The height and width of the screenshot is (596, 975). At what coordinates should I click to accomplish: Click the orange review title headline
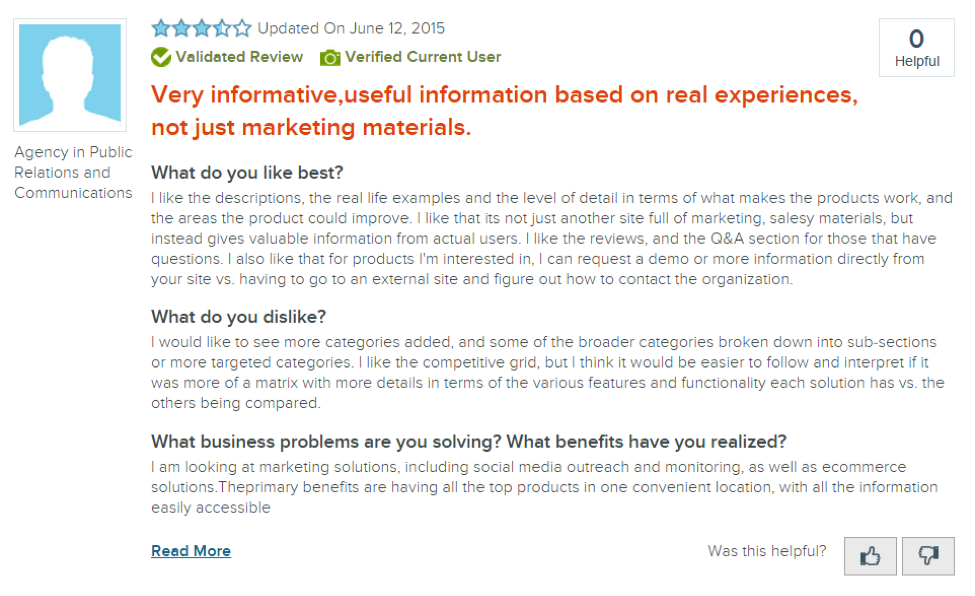[x=504, y=111]
